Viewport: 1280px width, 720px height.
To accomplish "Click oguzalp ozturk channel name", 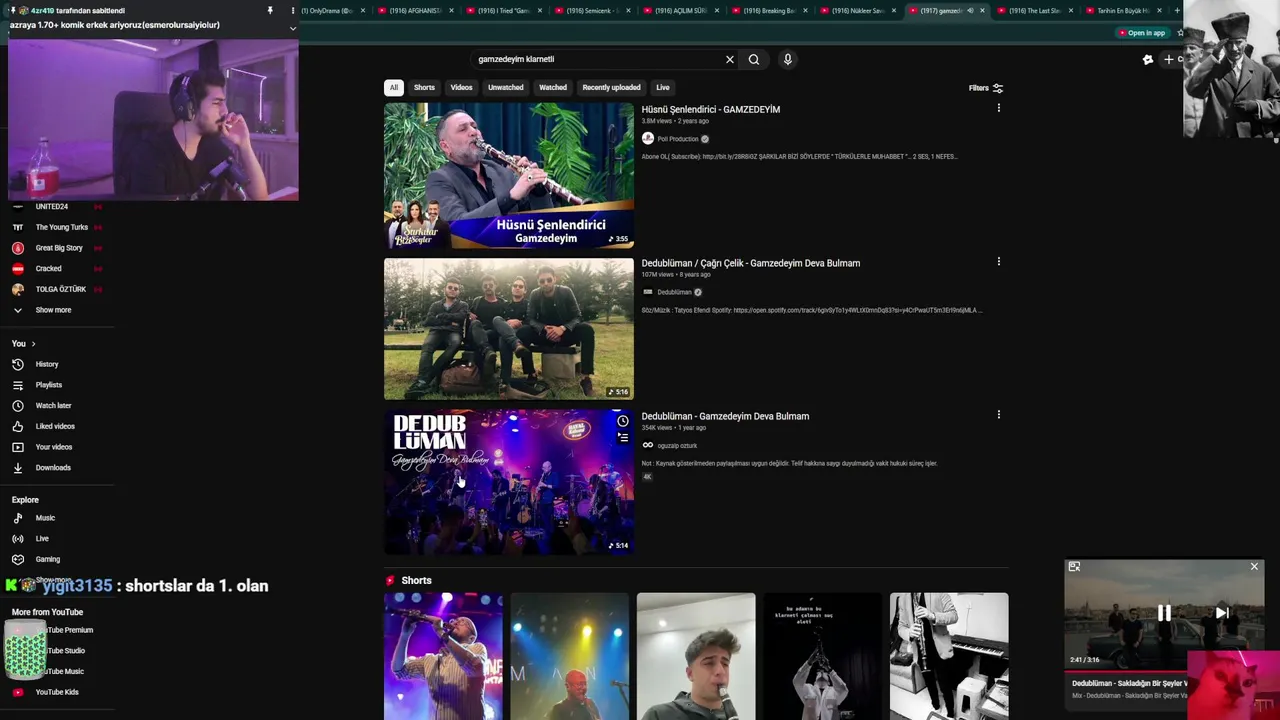I will point(677,445).
